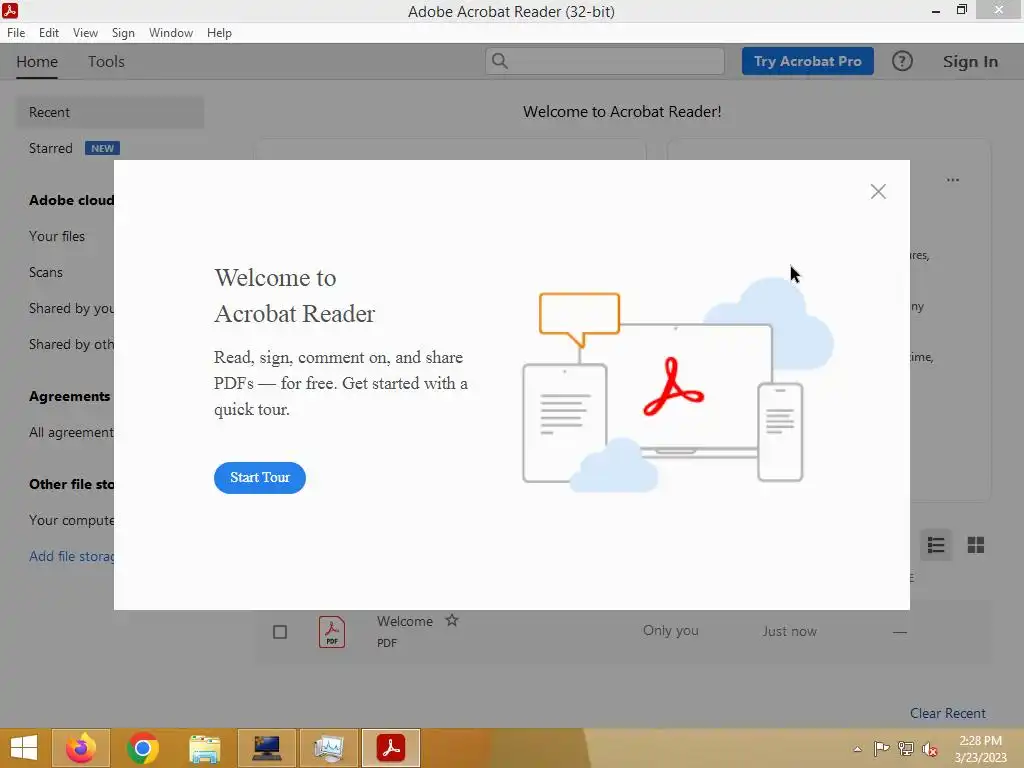Open network tray icon
The height and width of the screenshot is (768, 1024).
(906, 748)
